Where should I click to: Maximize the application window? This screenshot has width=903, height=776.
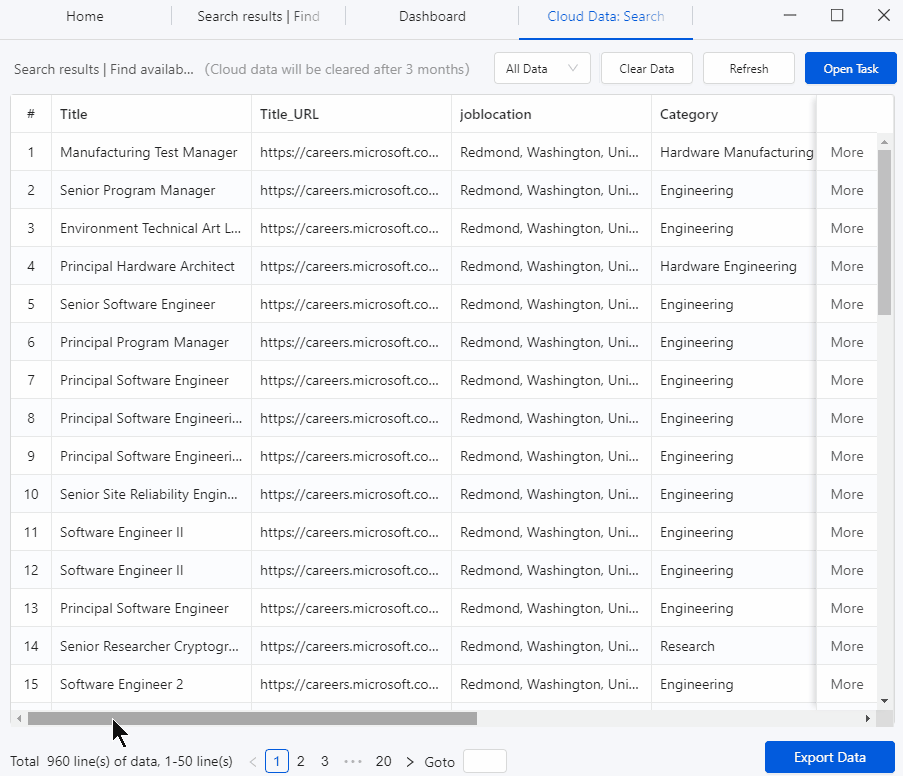click(837, 16)
